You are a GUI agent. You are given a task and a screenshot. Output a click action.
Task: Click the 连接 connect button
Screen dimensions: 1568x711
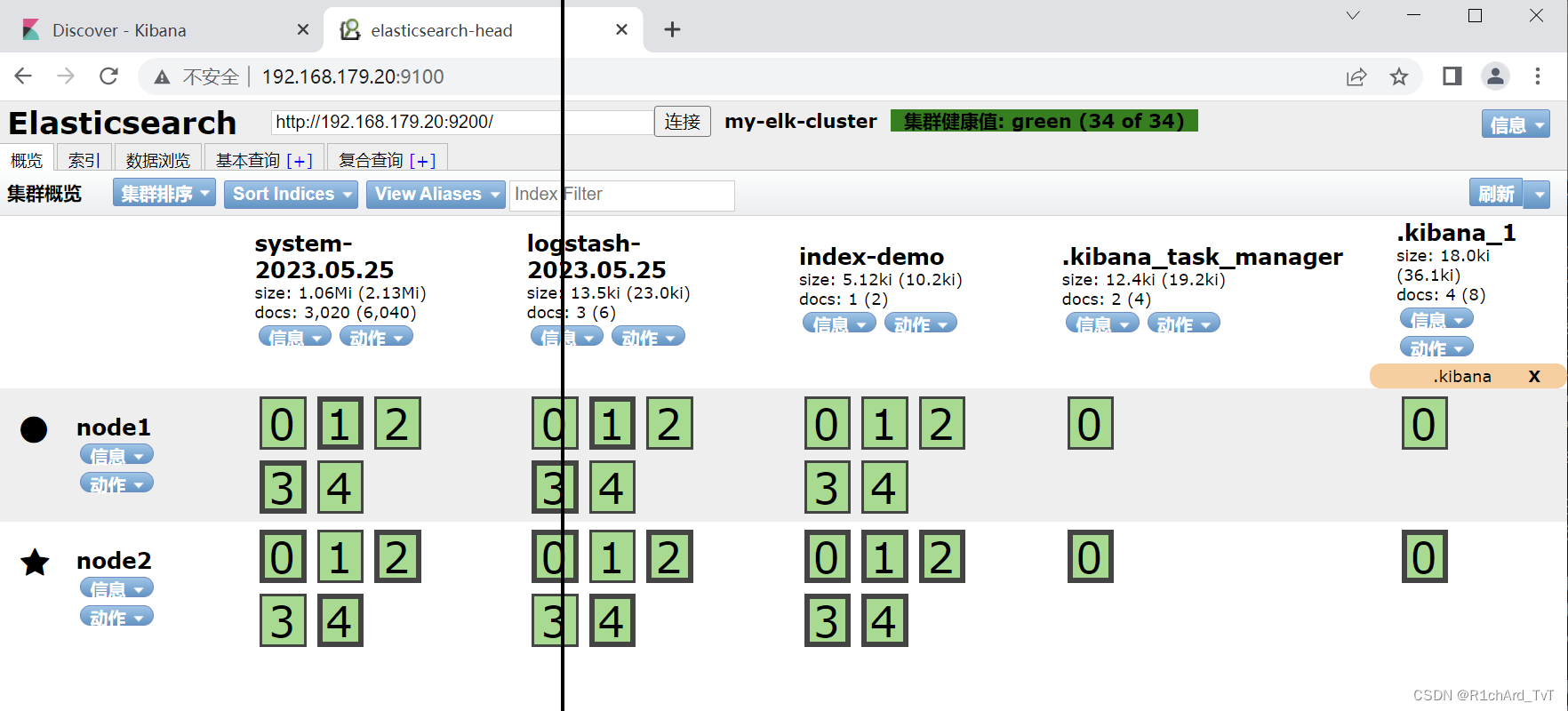coord(683,121)
